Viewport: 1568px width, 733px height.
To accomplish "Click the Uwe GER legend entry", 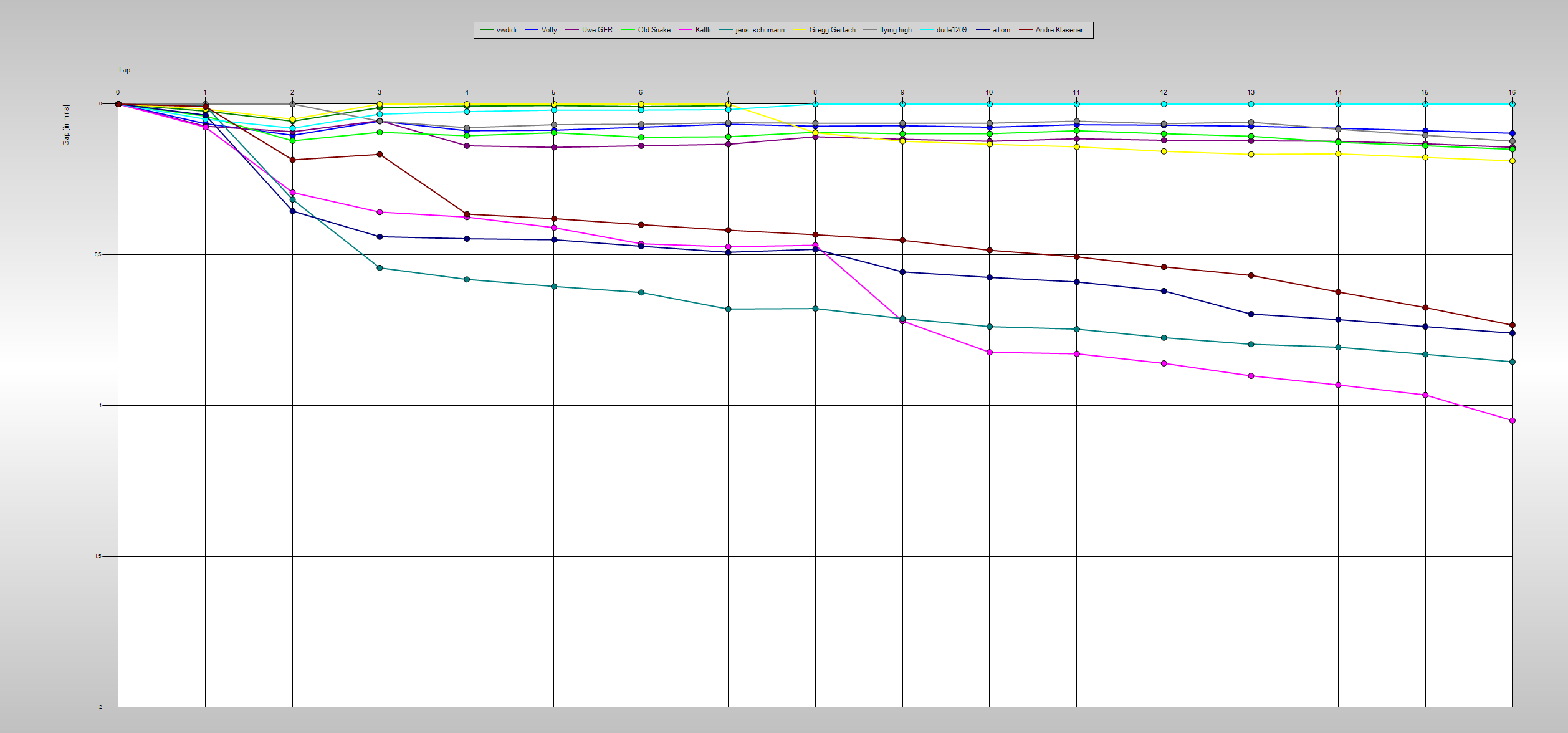I will (x=589, y=30).
